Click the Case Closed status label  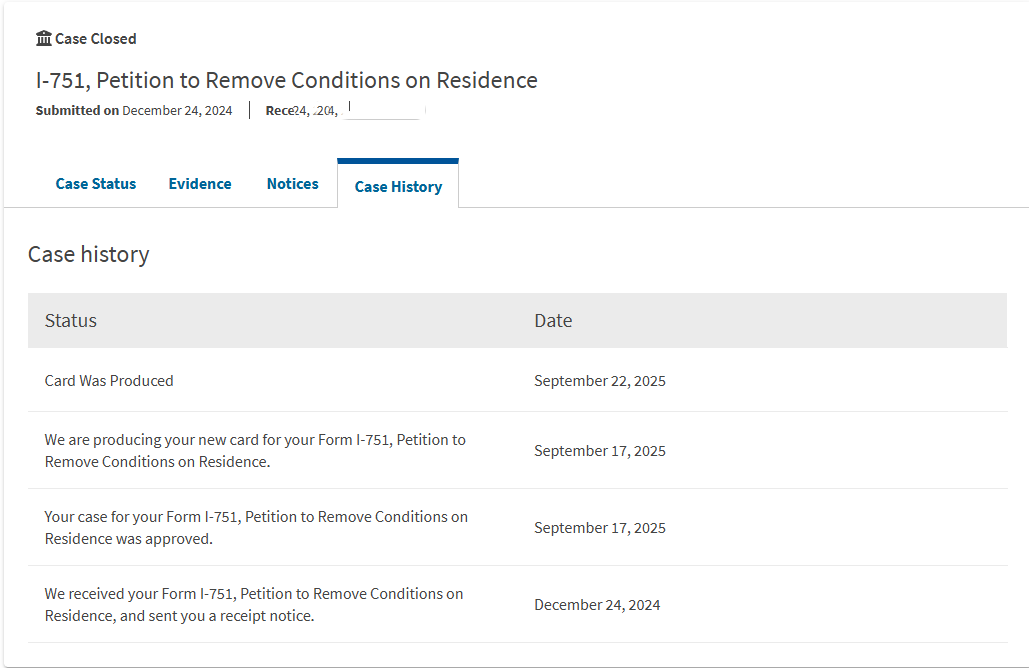(95, 39)
